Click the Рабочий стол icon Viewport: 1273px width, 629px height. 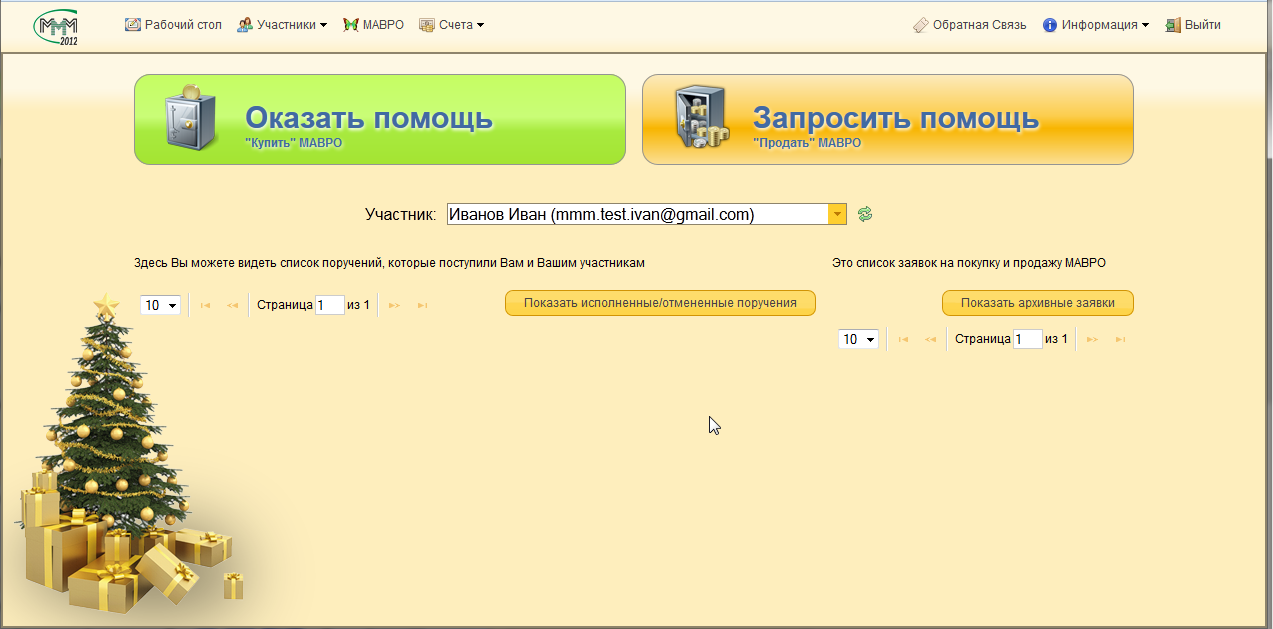pyautogui.click(x=132, y=25)
